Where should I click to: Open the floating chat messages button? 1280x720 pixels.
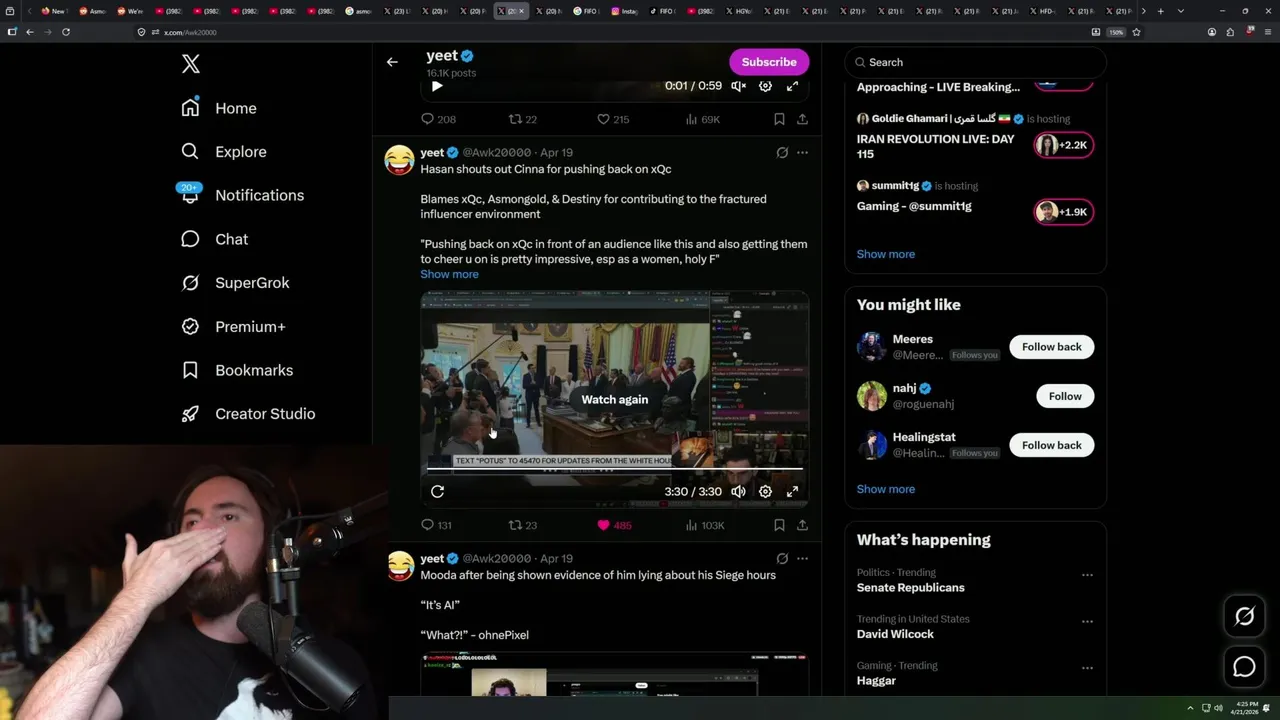[x=1244, y=667]
